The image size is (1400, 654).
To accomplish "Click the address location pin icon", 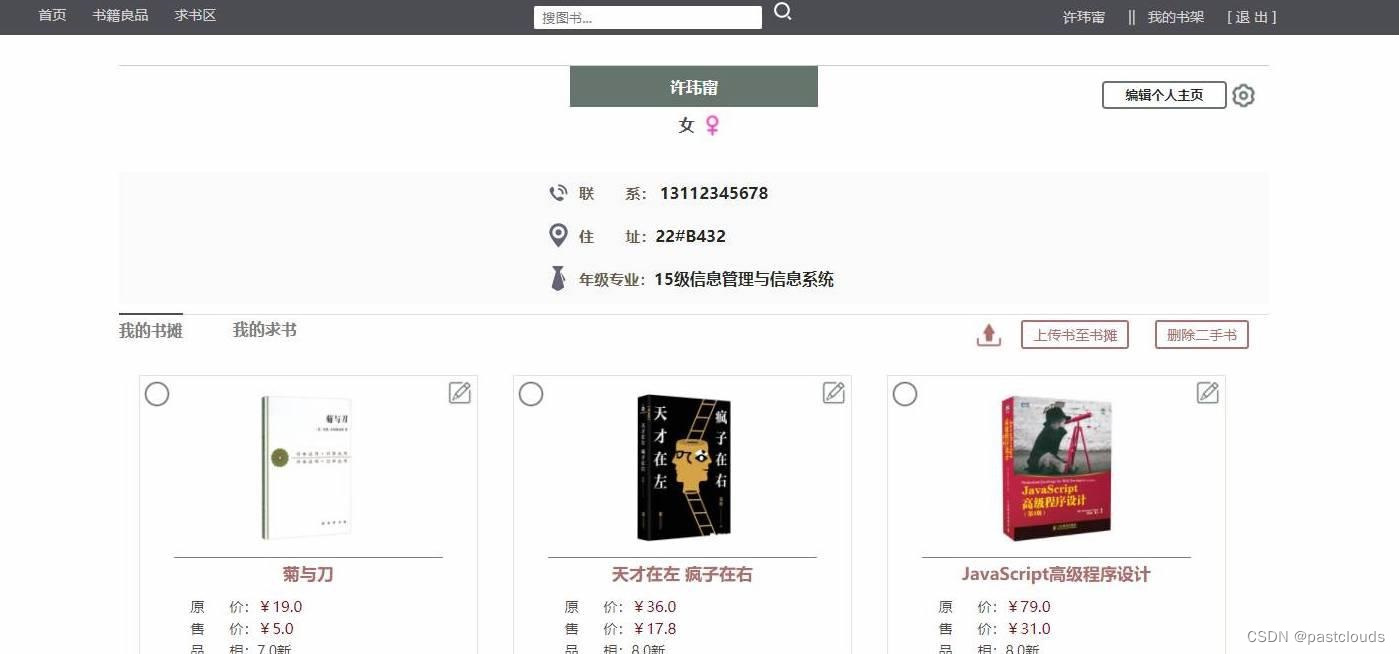I will [x=559, y=236].
